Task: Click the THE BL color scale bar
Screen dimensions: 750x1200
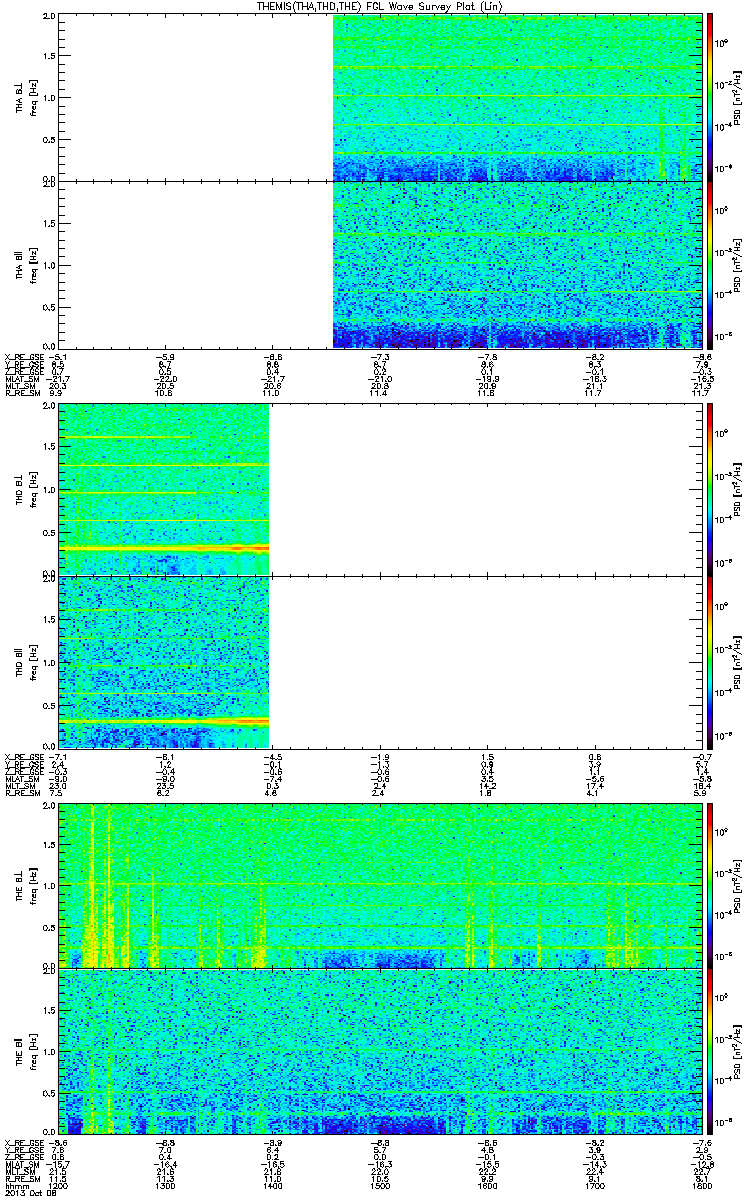Action: (x=710, y=885)
